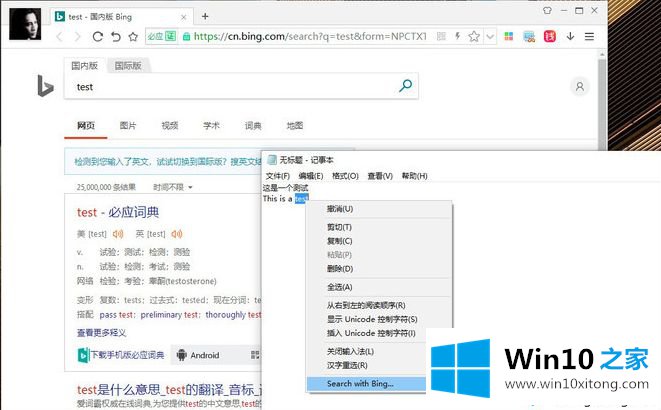Click the 'pass test' phrase link
This screenshot has width=661, height=410.
click(x=116, y=315)
